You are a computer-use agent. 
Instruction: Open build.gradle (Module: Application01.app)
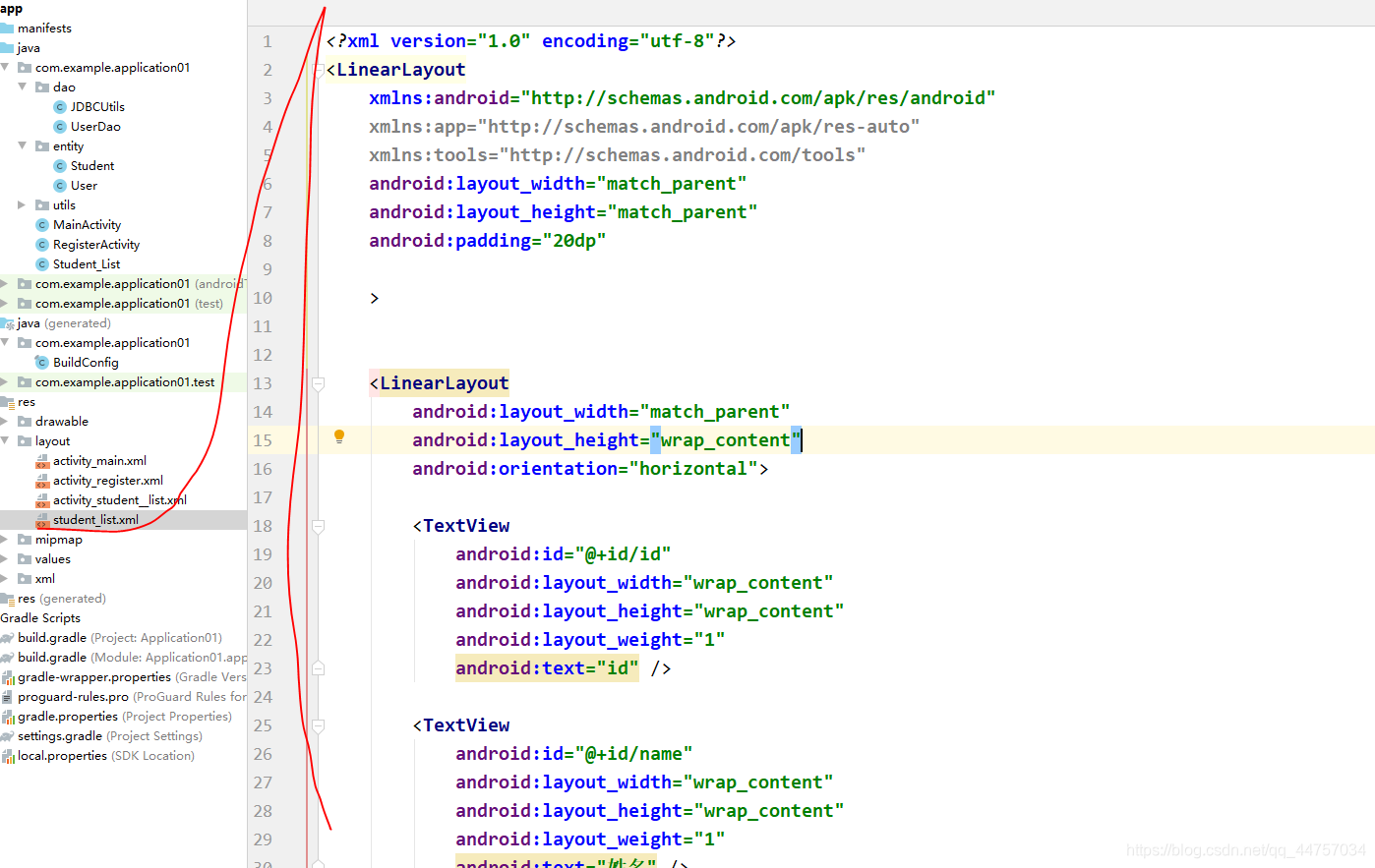[133, 657]
